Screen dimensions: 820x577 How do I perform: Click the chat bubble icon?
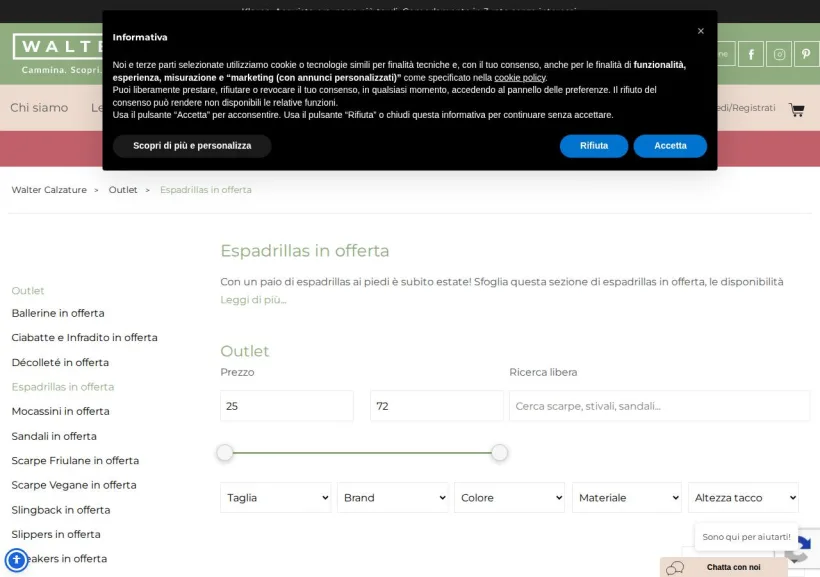tap(675, 567)
